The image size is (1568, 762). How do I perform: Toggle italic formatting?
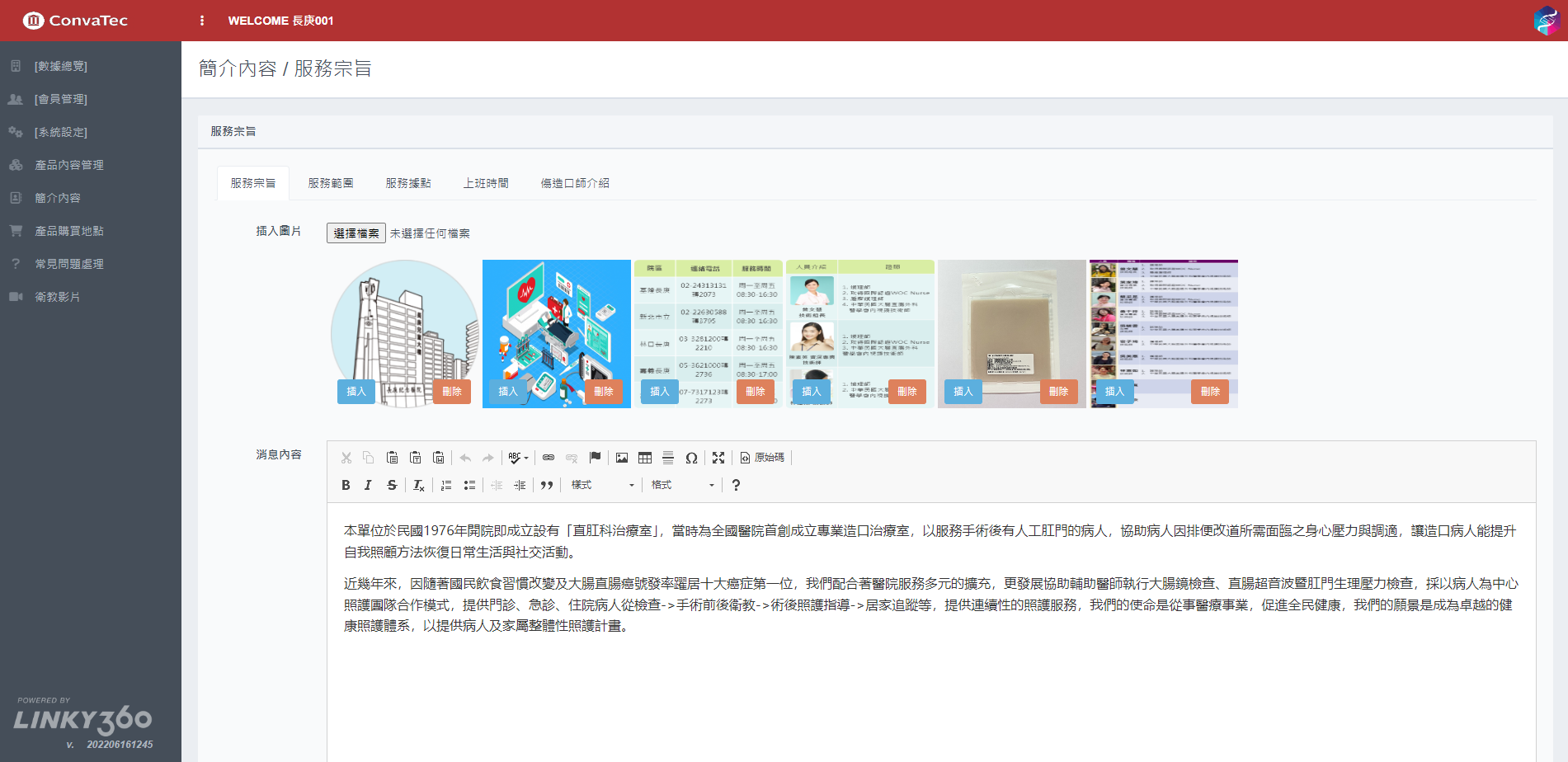[368, 485]
